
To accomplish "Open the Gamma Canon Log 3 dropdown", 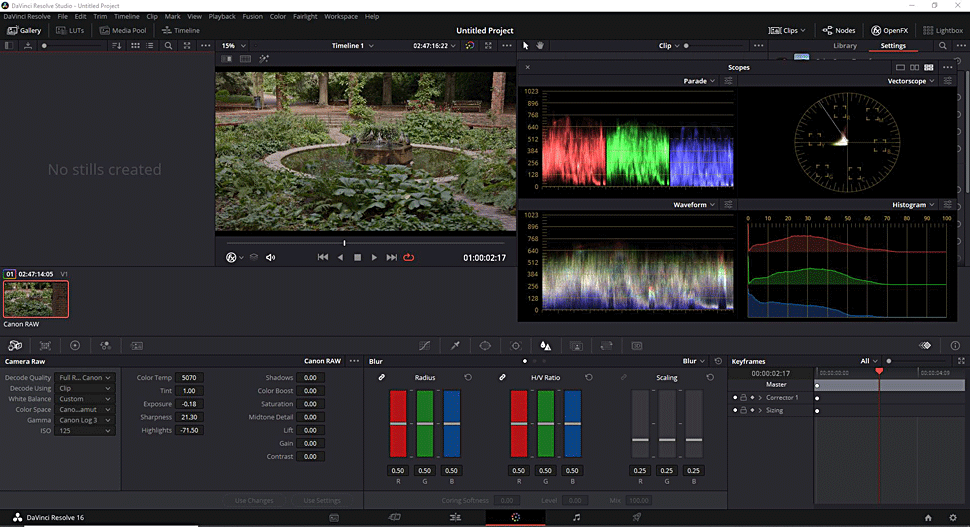I will pos(84,420).
